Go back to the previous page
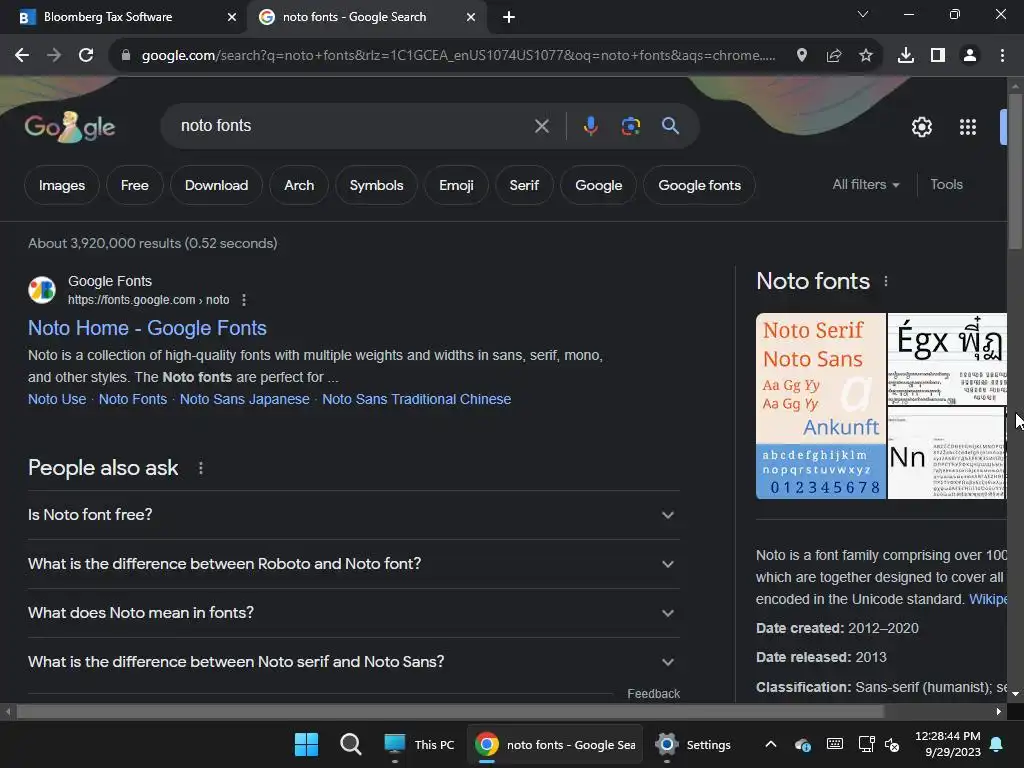The height and width of the screenshot is (768, 1024). [x=22, y=56]
